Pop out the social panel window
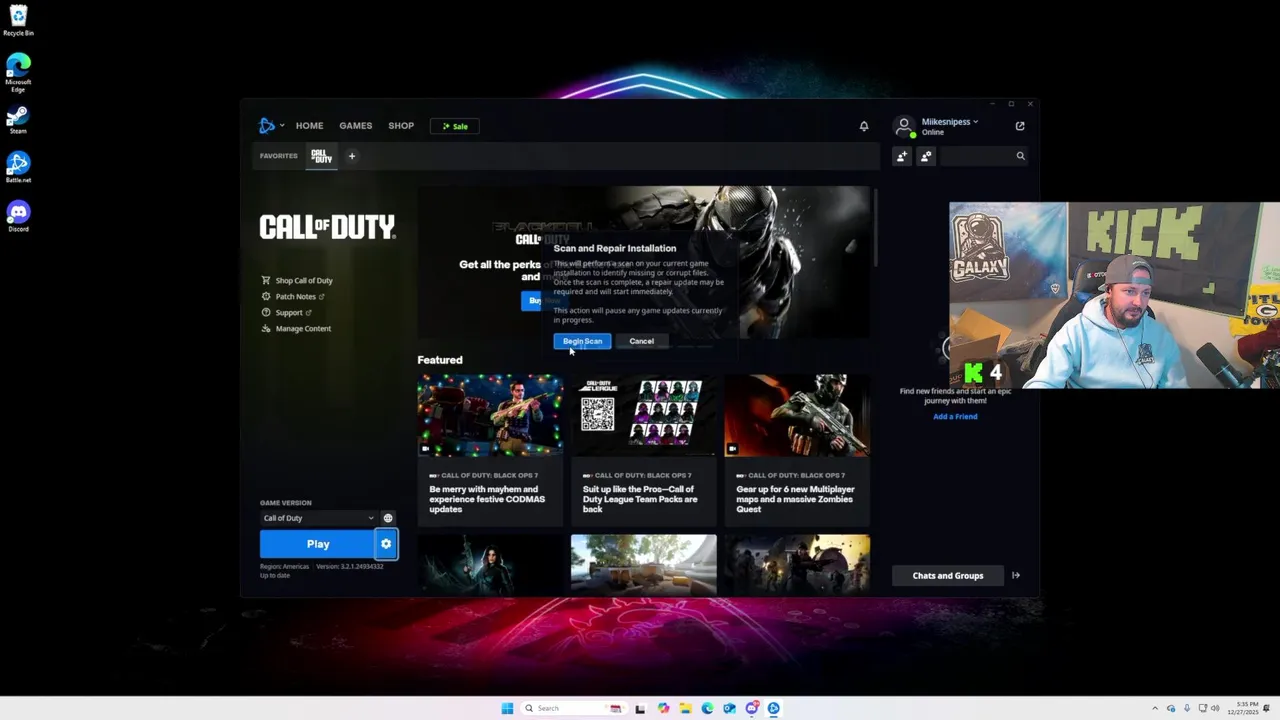 (1020, 126)
